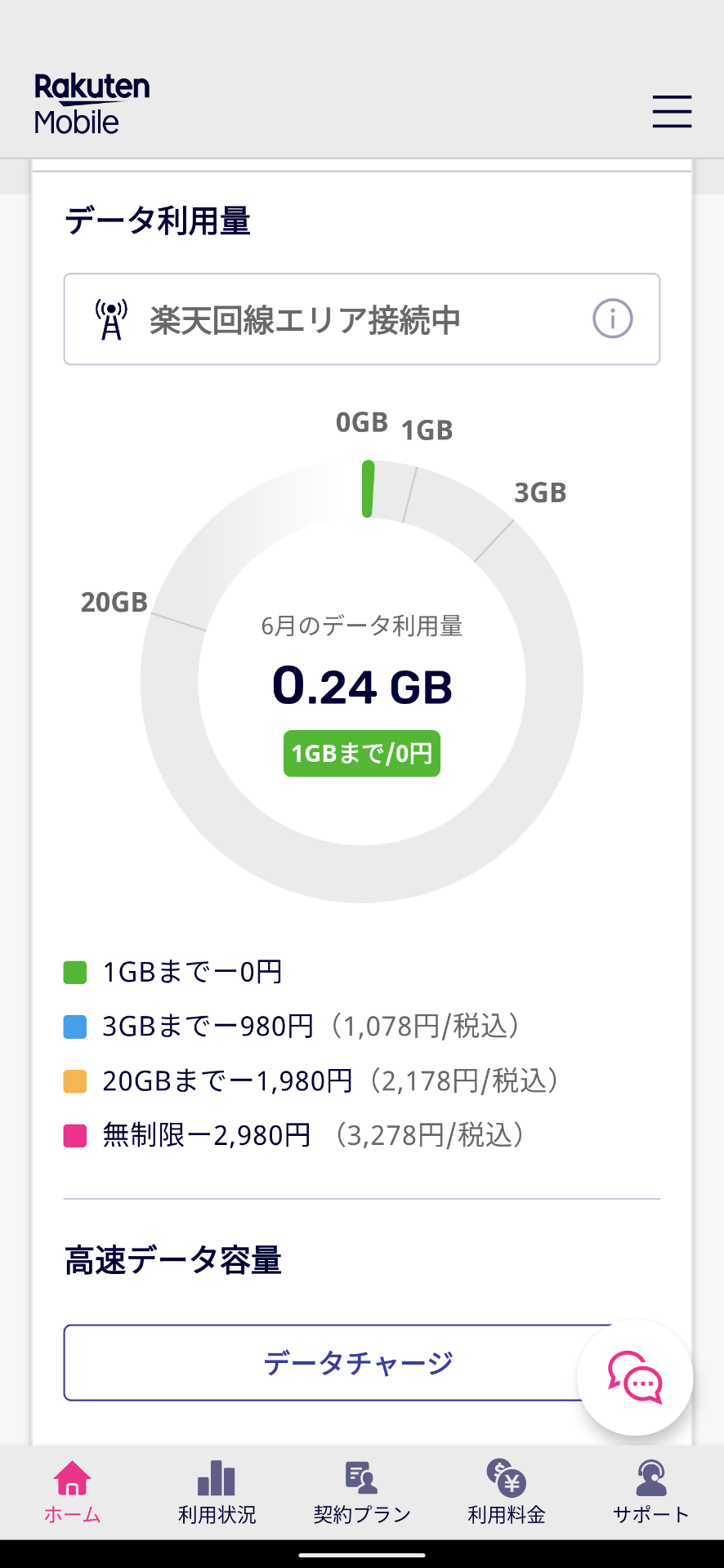The height and width of the screenshot is (1568, 724).
Task: Click the antenna signal icon in the banner
Action: (x=110, y=318)
